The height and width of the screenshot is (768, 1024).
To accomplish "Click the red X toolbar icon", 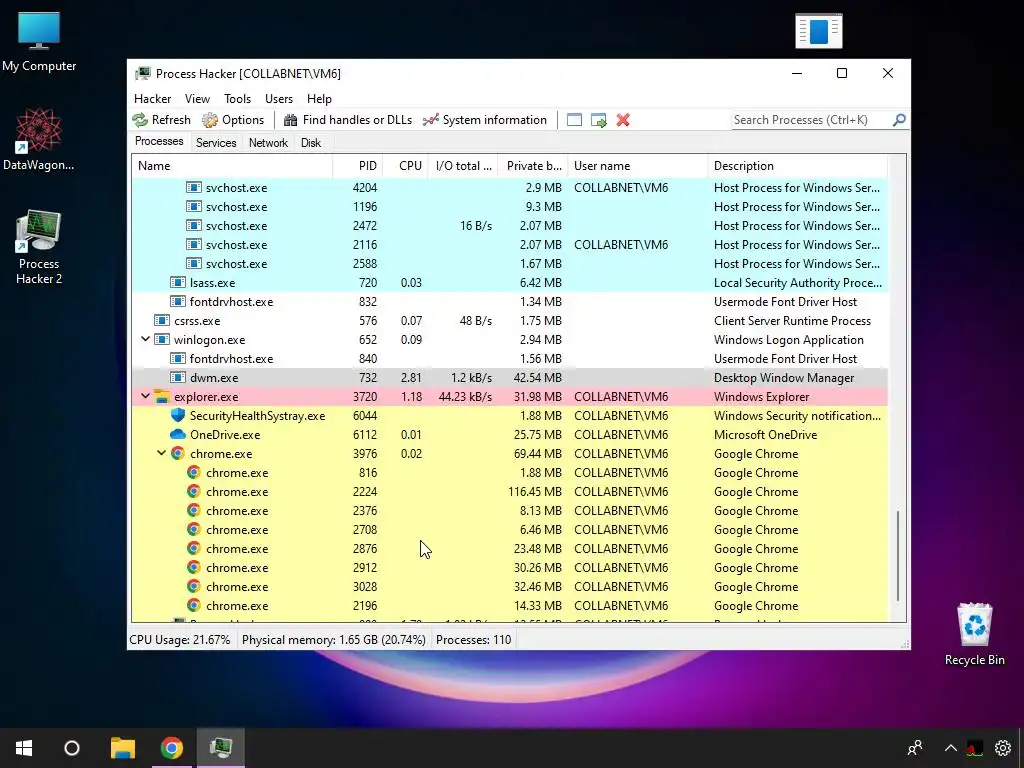I will click(623, 120).
